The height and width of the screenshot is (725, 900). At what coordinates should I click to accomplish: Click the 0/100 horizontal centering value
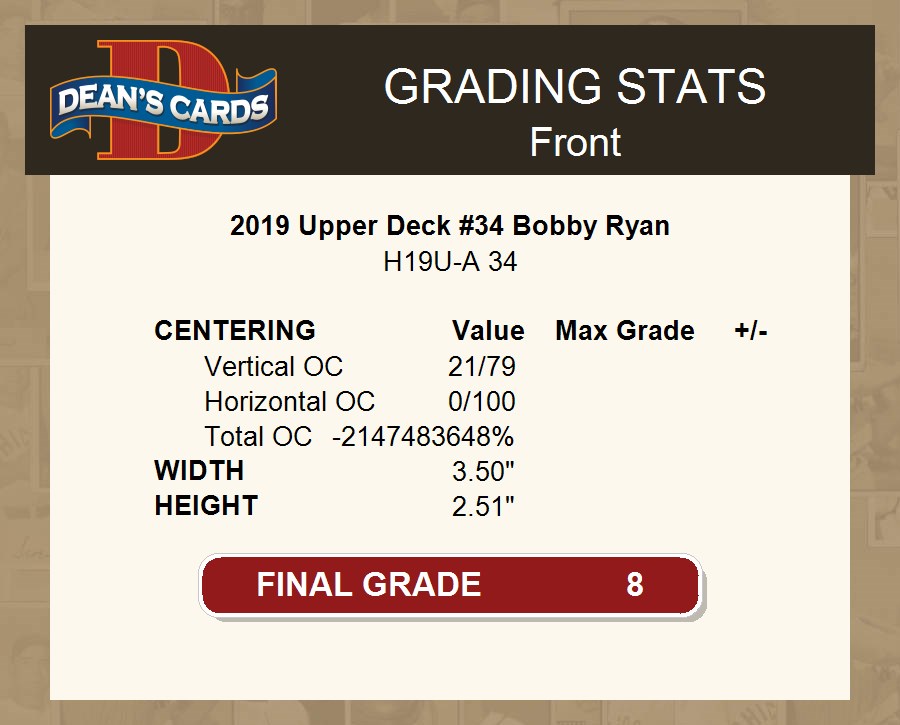(x=482, y=402)
